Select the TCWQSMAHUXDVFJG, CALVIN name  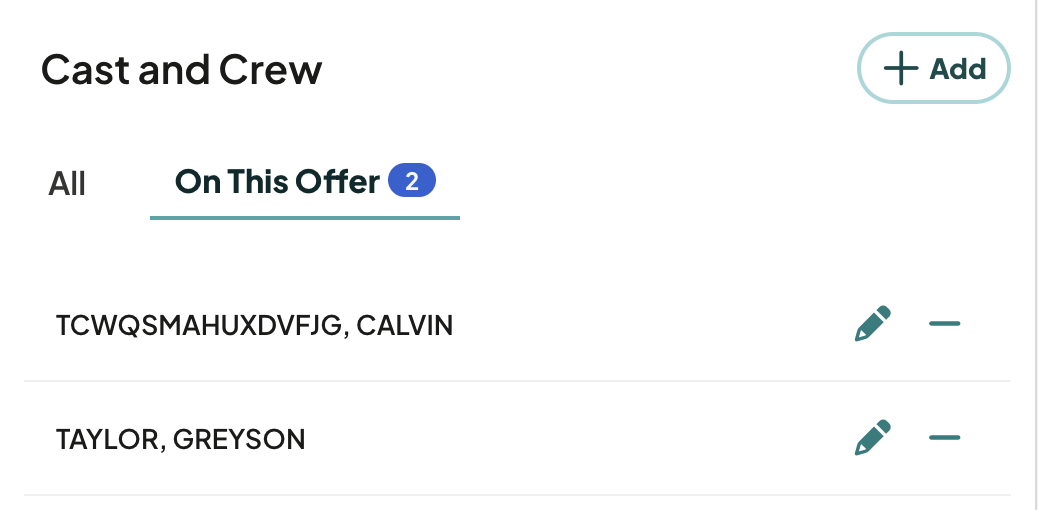coord(254,325)
